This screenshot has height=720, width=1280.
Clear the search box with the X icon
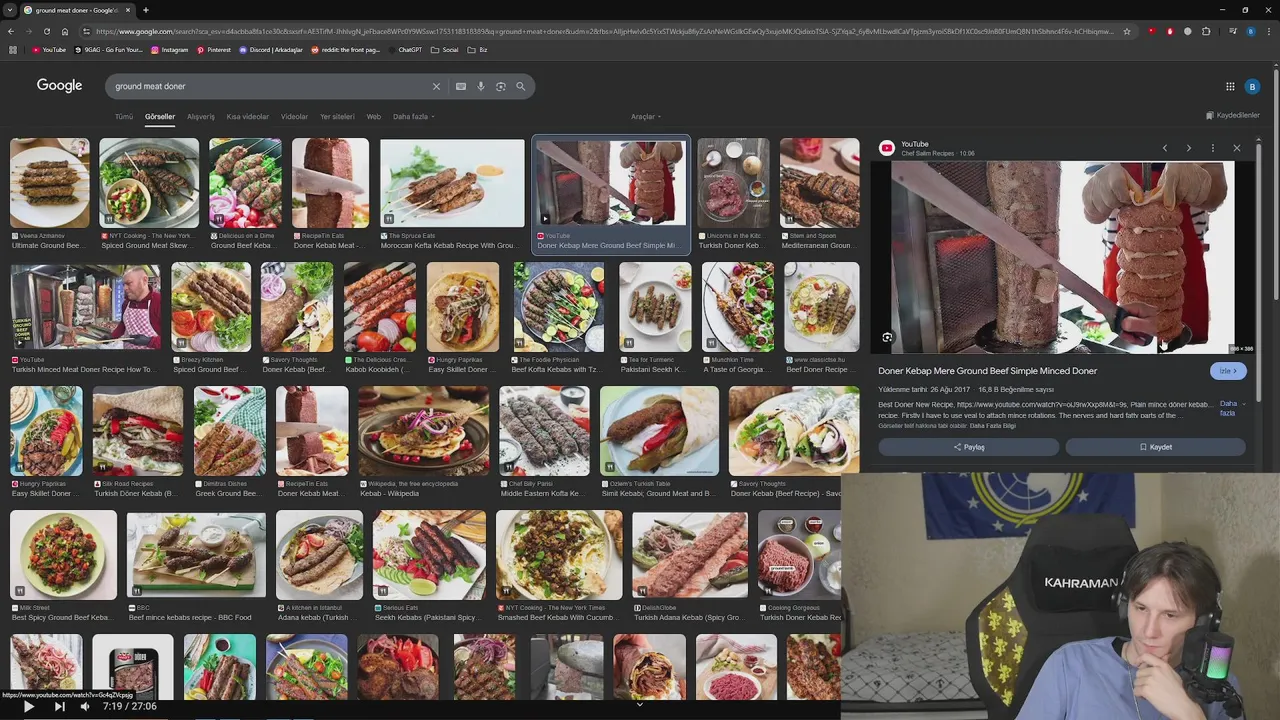click(436, 86)
